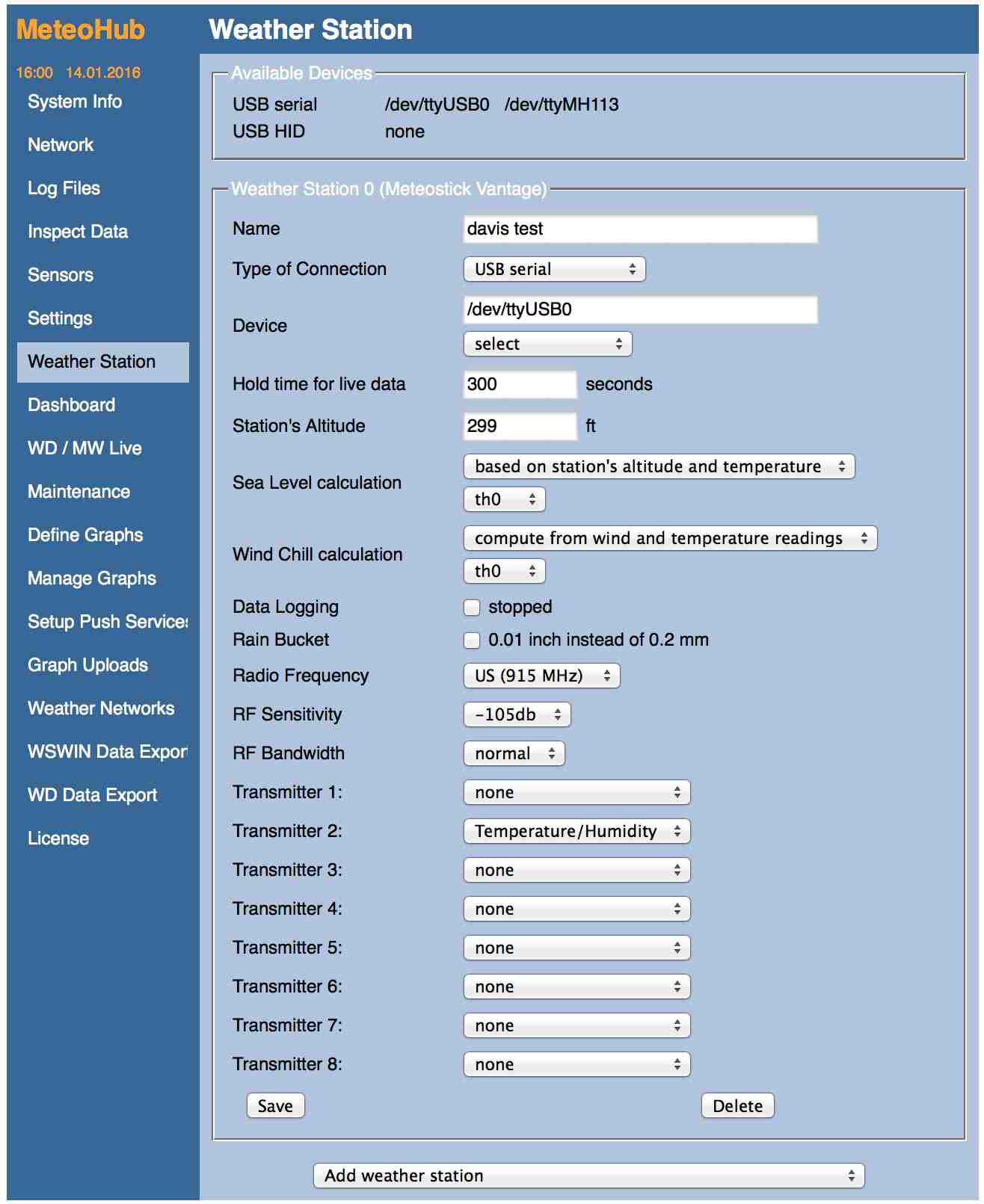Enable the Rain Bucket 0.01 inch checkbox

472,640
